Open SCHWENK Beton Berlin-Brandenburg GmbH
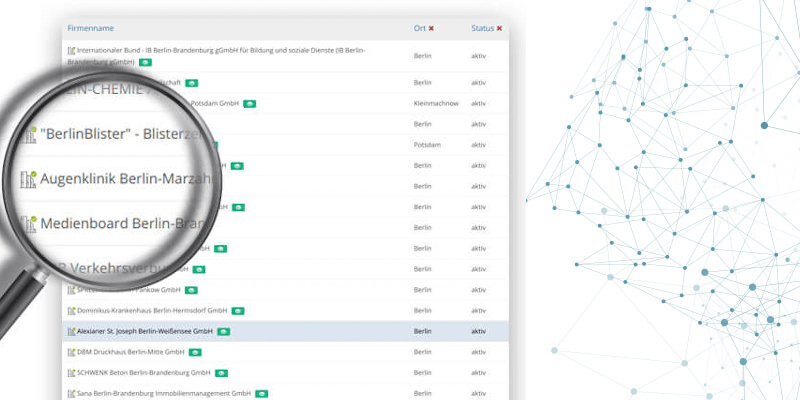Viewport: 800px width, 400px height. [x=144, y=373]
